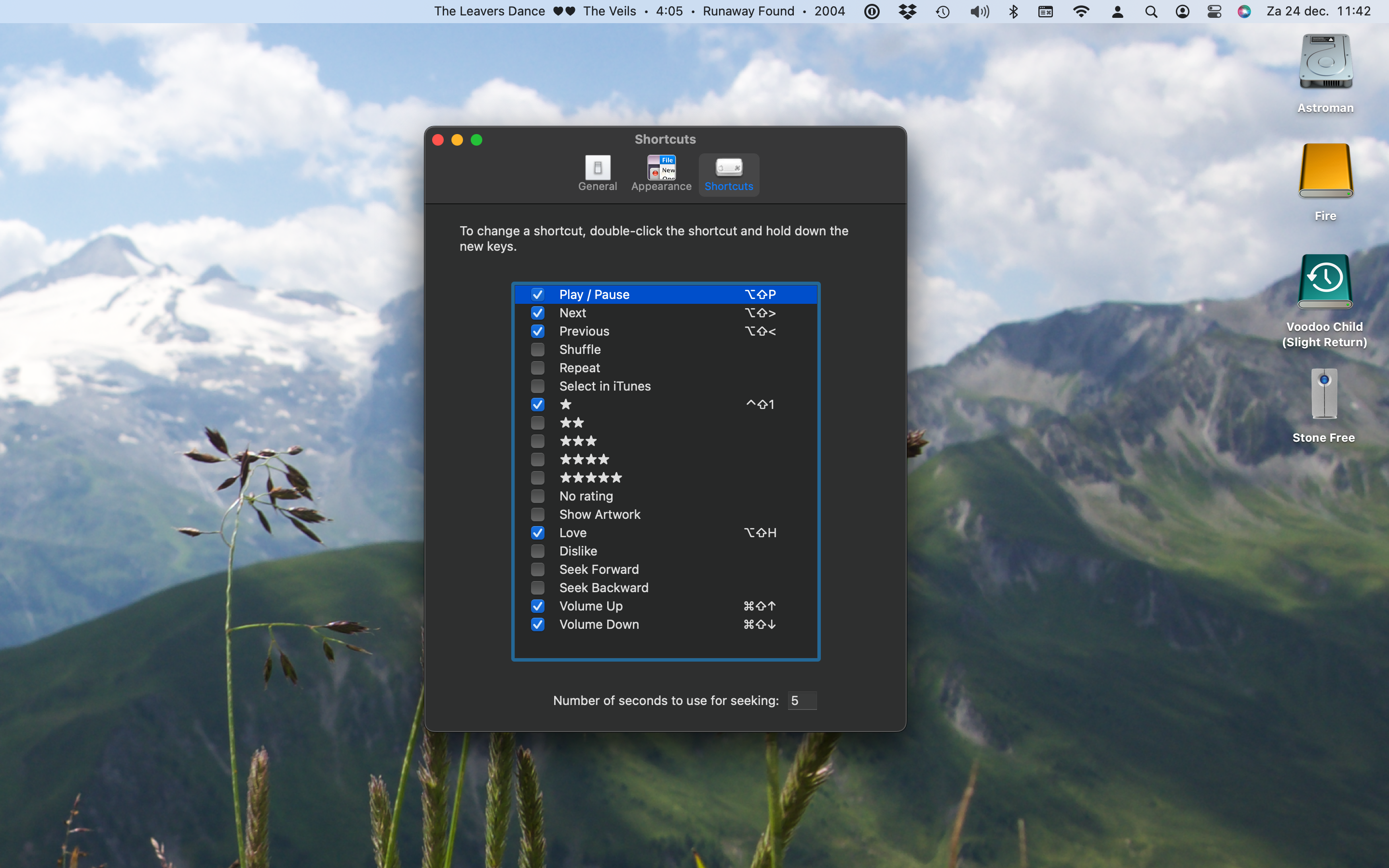Toggle the Previous shortcut checkbox
Screen dimensions: 1389x868
click(x=537, y=331)
